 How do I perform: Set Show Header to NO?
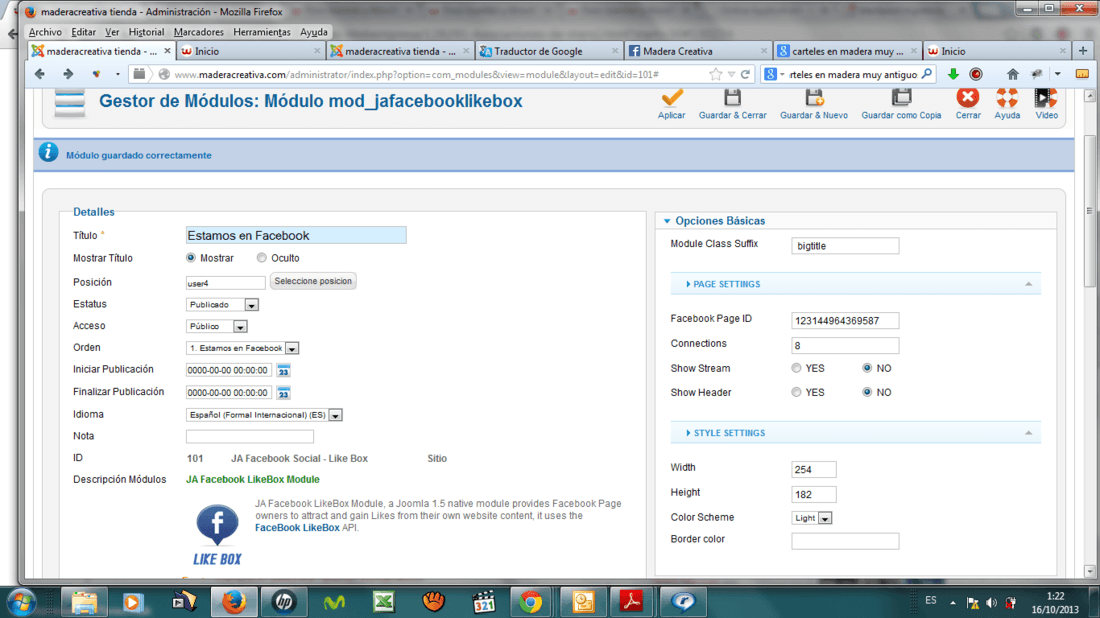click(867, 392)
